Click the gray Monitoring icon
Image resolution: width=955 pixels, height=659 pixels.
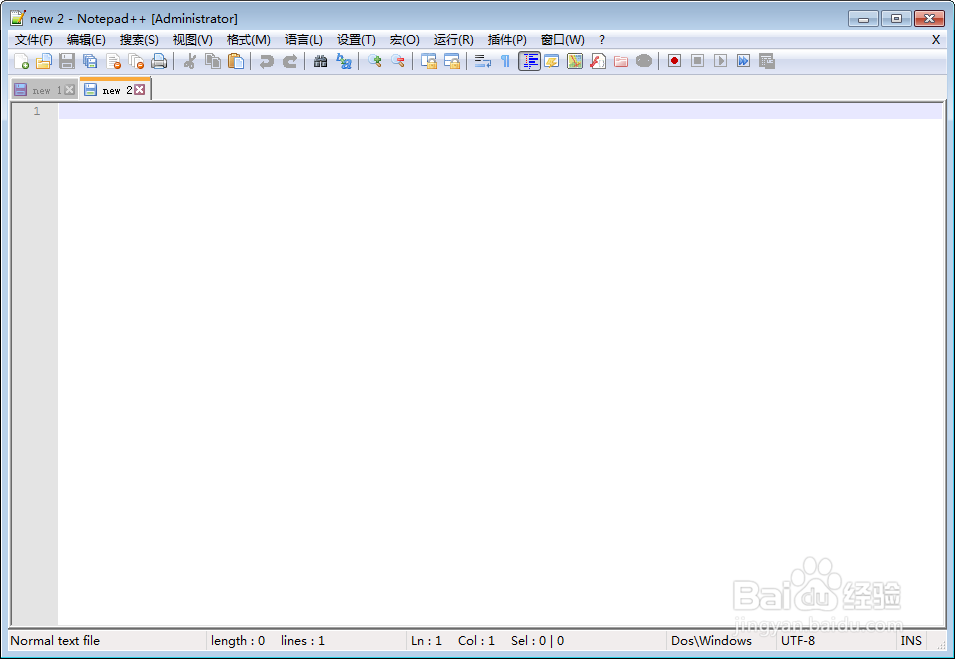tap(644, 61)
